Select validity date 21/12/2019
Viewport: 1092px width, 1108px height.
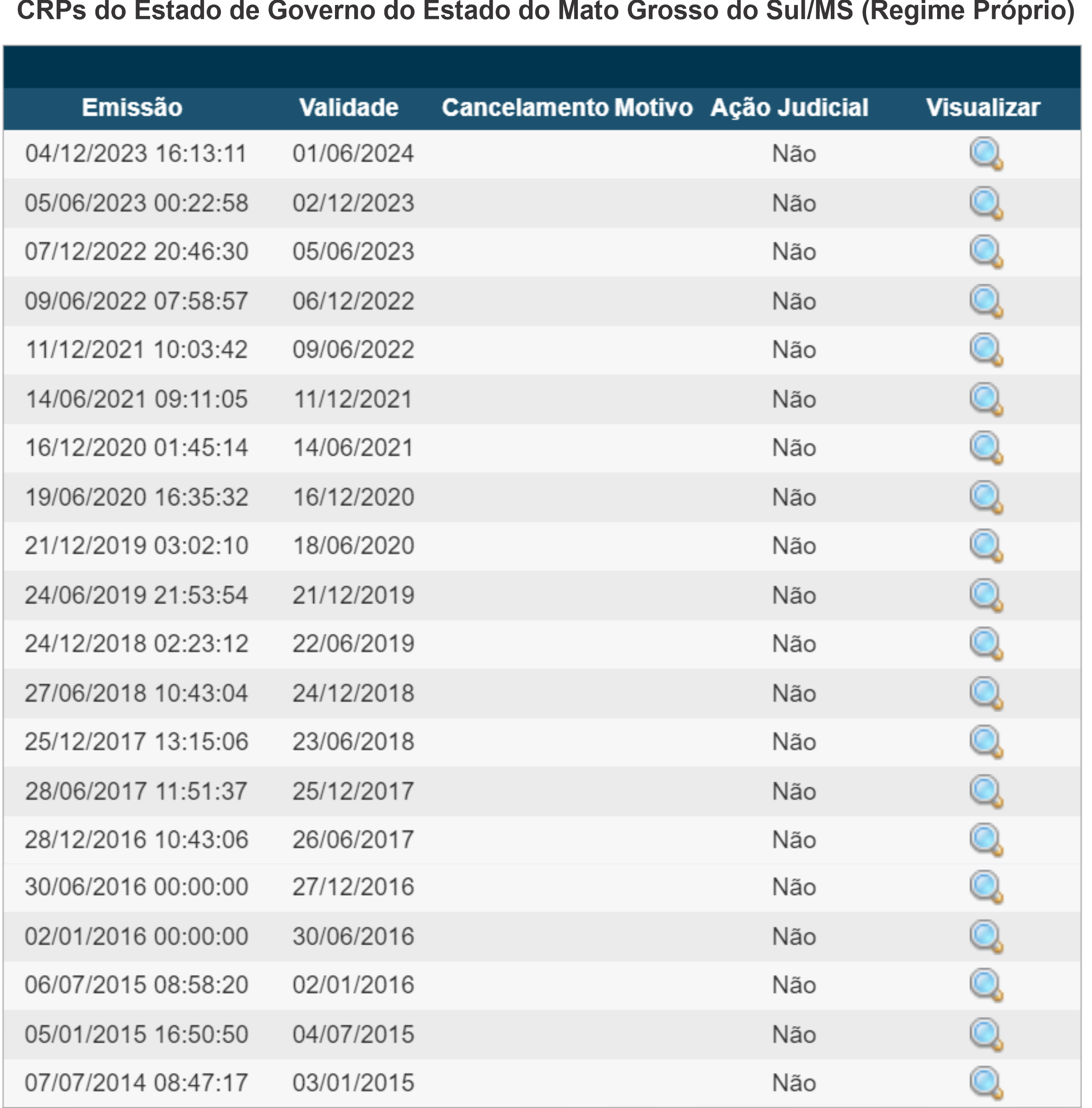[x=353, y=595]
